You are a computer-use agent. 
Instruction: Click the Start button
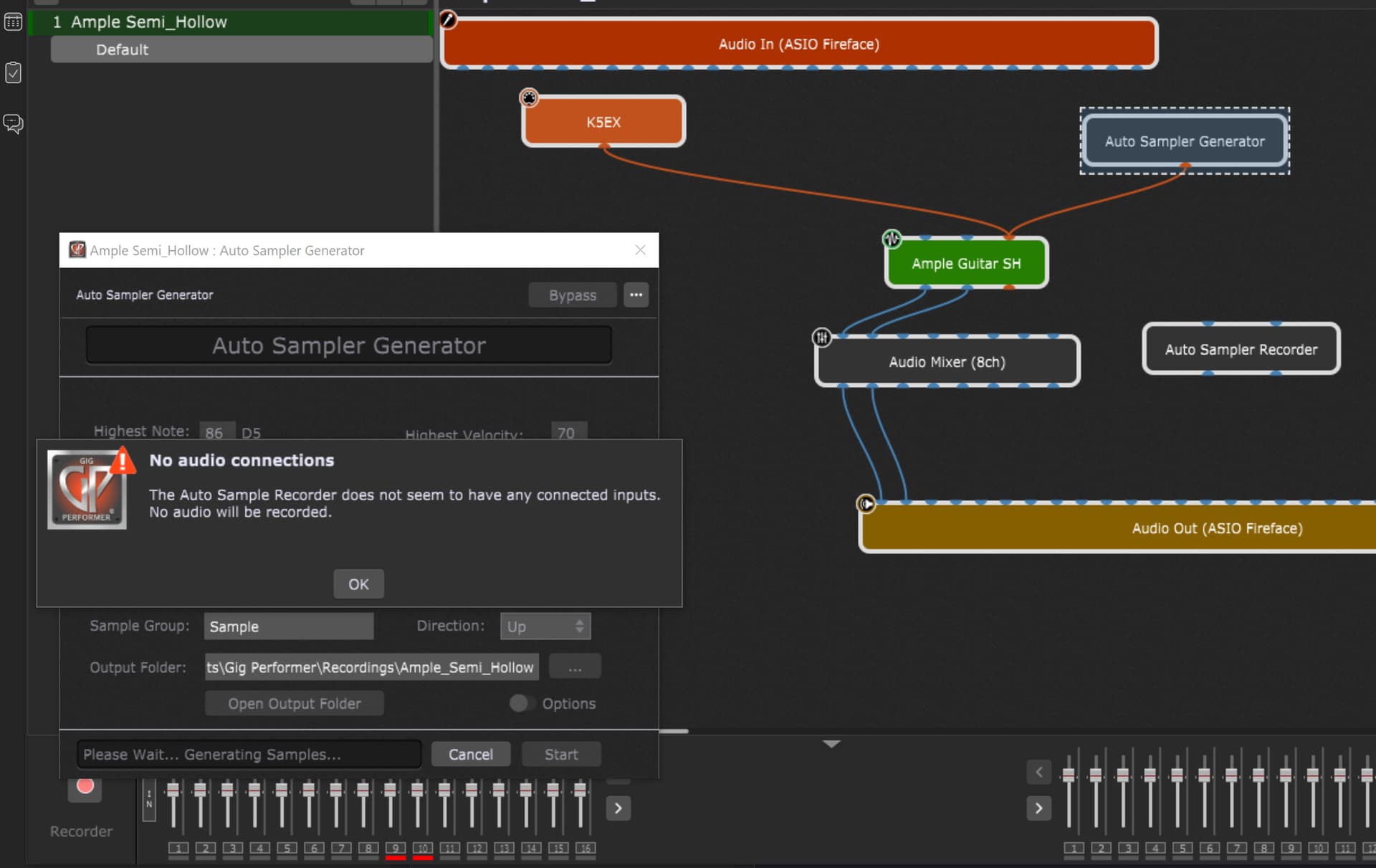tap(561, 754)
